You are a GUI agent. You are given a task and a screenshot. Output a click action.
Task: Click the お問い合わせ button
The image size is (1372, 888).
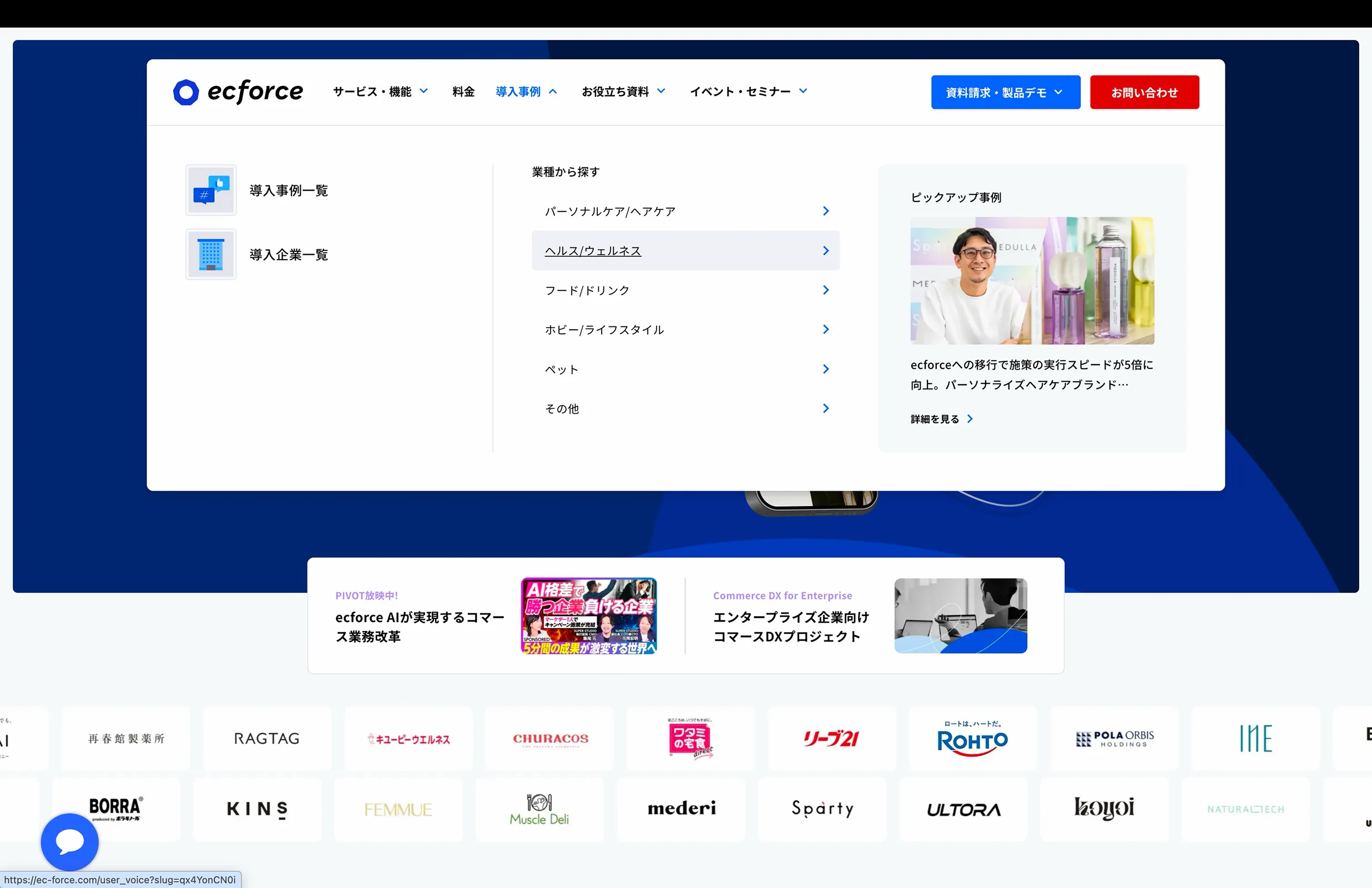pyautogui.click(x=1144, y=92)
